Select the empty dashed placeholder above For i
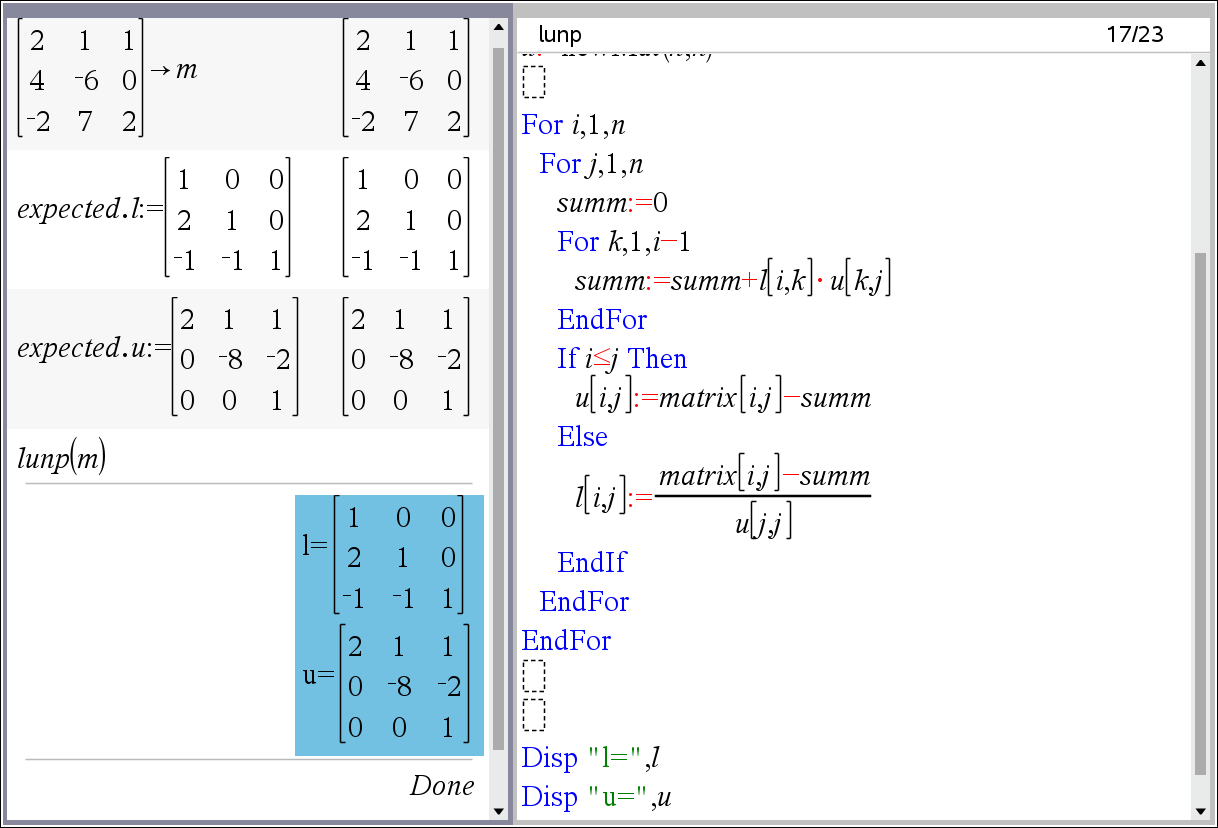 (x=534, y=82)
